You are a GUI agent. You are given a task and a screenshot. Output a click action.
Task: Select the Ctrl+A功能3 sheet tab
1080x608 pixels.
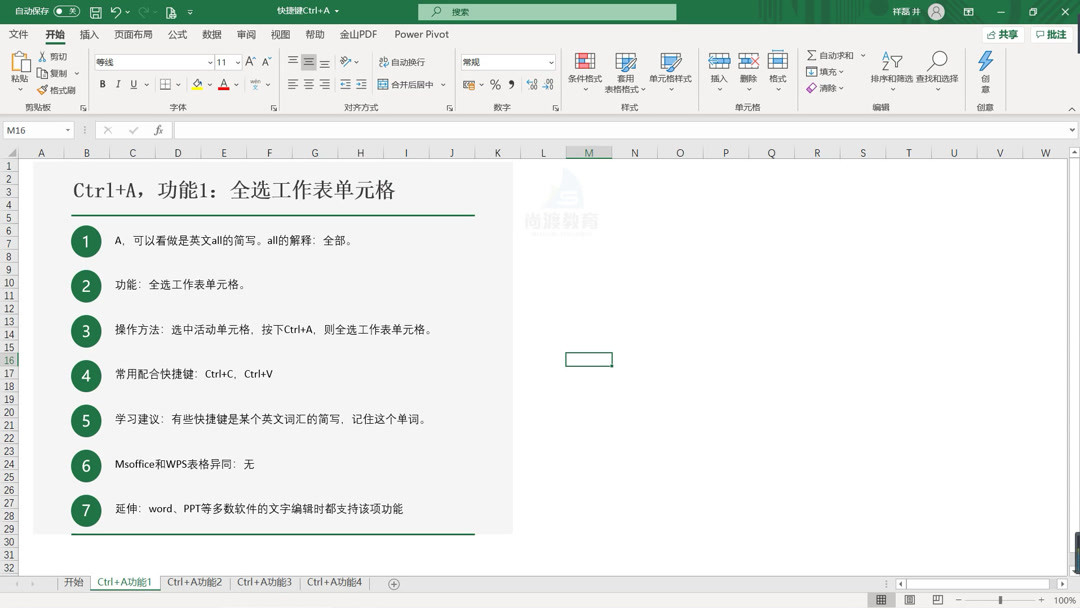pos(265,582)
